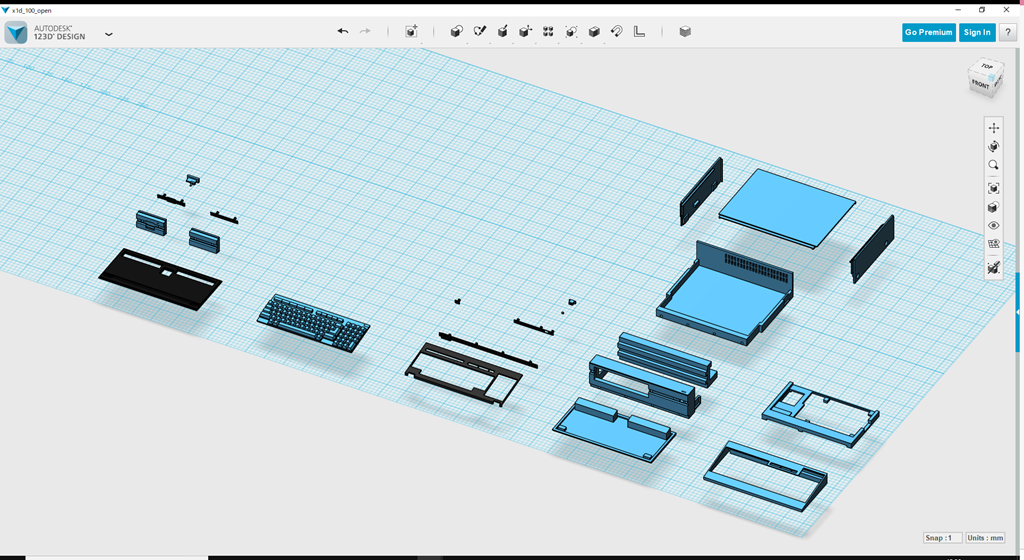Image resolution: width=1024 pixels, height=560 pixels.
Task: Open the Construct tool menu
Action: (x=503, y=32)
